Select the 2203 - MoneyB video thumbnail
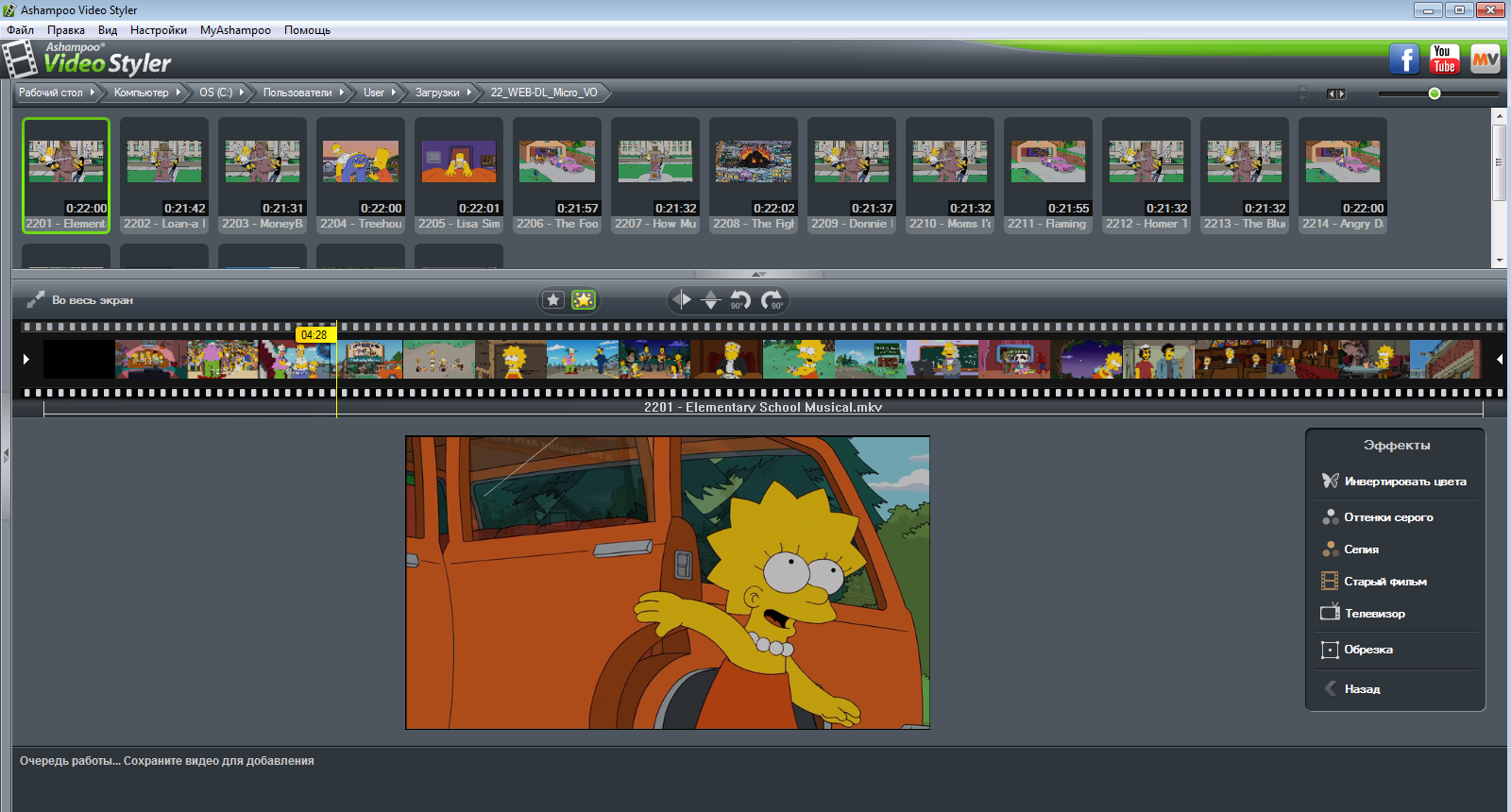Viewport: 1511px width, 812px height. [263, 176]
